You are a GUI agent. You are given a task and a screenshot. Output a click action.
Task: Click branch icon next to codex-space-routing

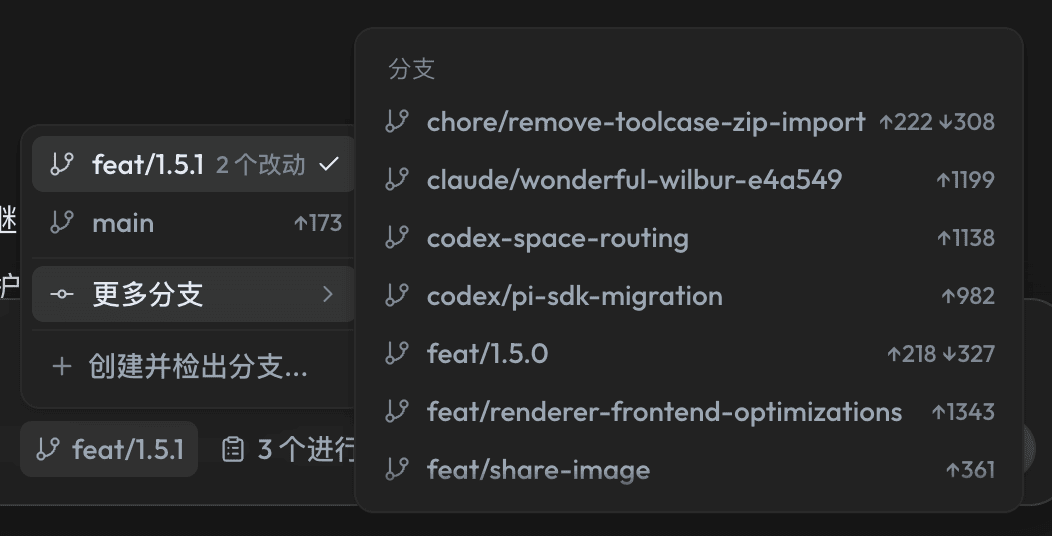pos(397,237)
